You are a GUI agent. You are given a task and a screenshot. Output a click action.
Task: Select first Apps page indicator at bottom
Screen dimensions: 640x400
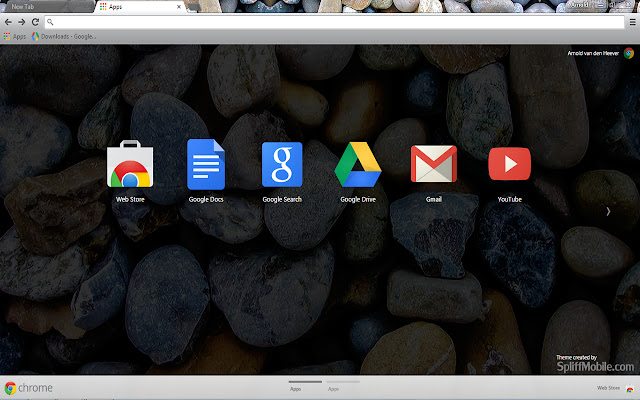[305, 386]
